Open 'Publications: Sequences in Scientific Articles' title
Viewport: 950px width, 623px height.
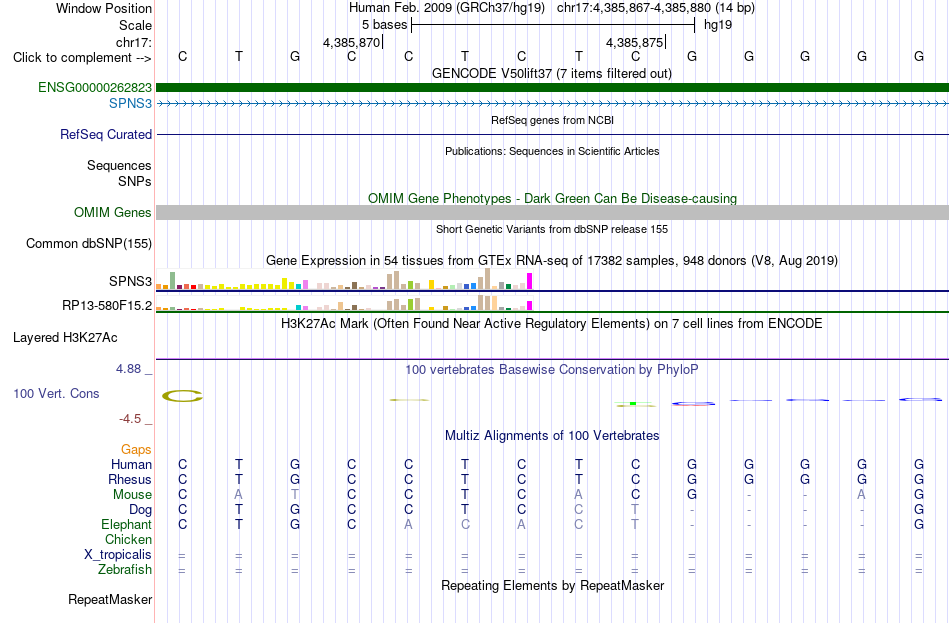pos(552,151)
